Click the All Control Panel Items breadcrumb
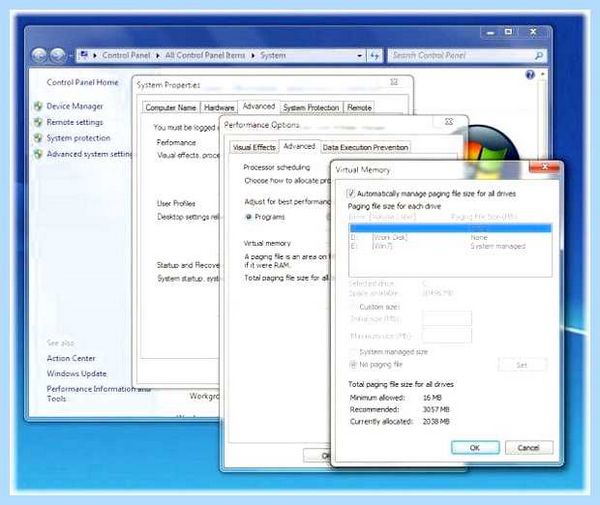 205,55
